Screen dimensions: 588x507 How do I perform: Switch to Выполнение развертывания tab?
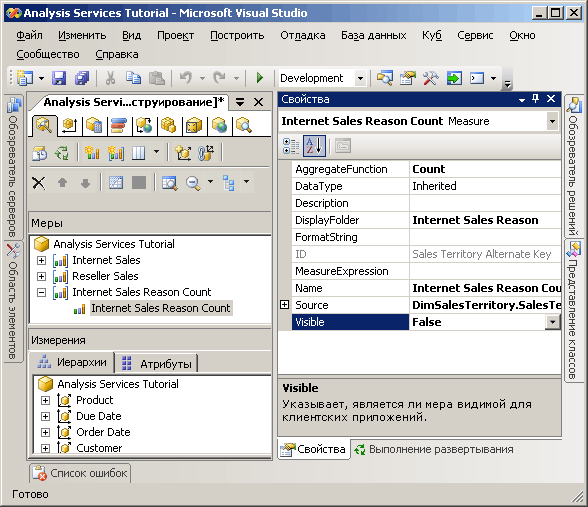click(434, 449)
